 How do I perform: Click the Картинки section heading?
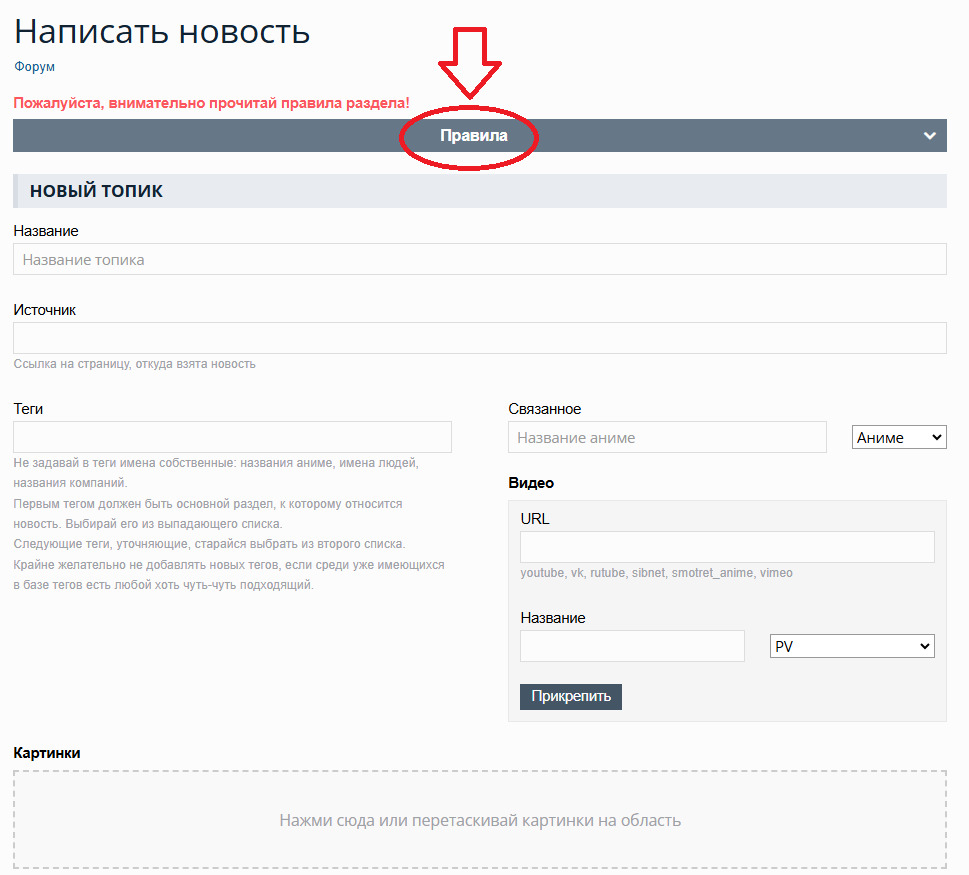pos(46,753)
